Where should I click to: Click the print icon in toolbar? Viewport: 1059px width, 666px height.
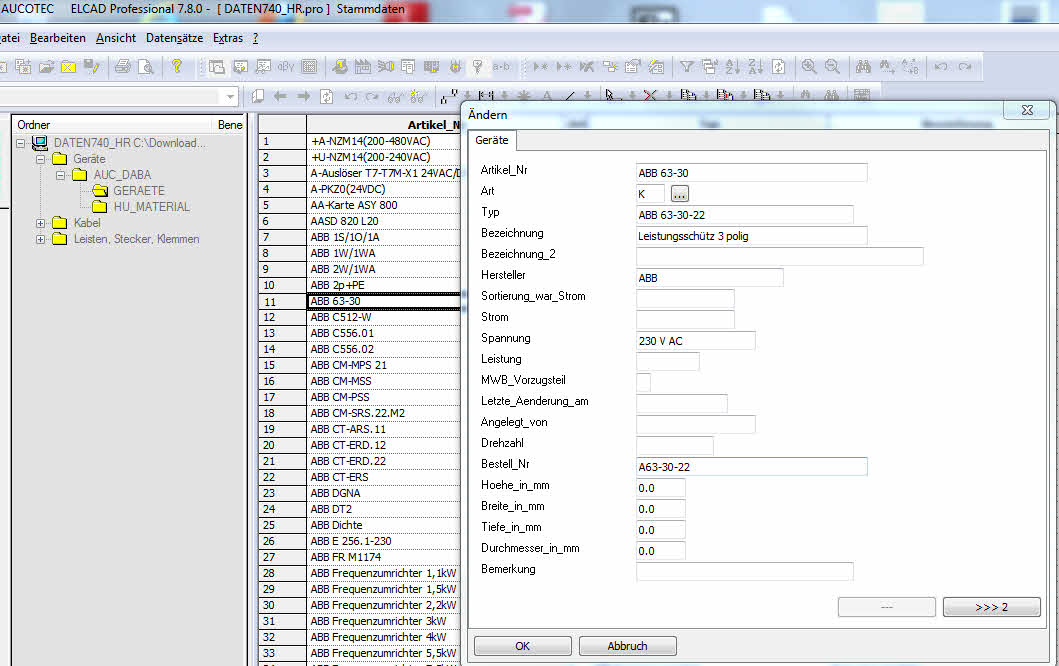coord(122,66)
